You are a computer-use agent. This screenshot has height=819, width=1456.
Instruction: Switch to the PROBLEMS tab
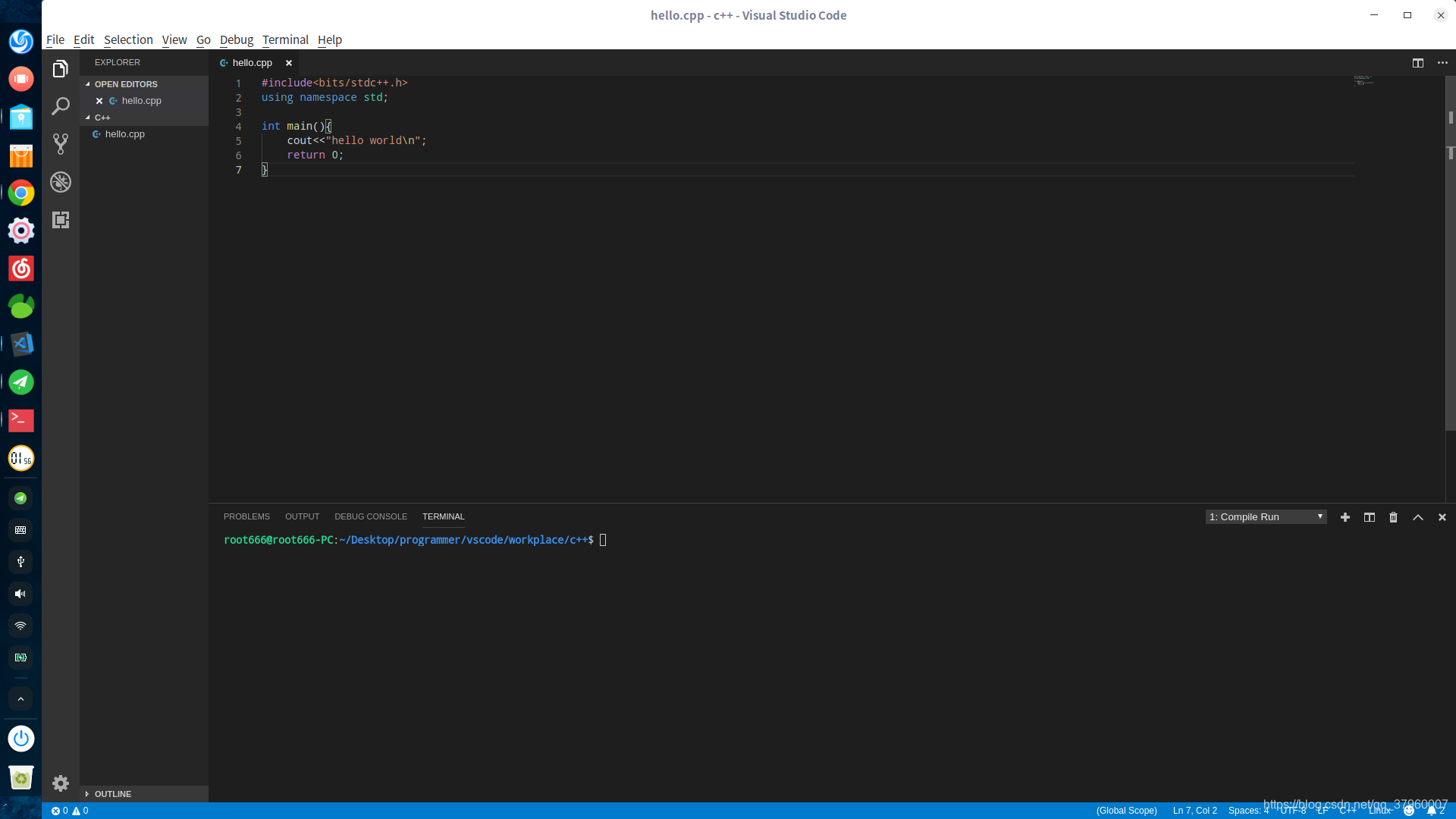(x=246, y=516)
